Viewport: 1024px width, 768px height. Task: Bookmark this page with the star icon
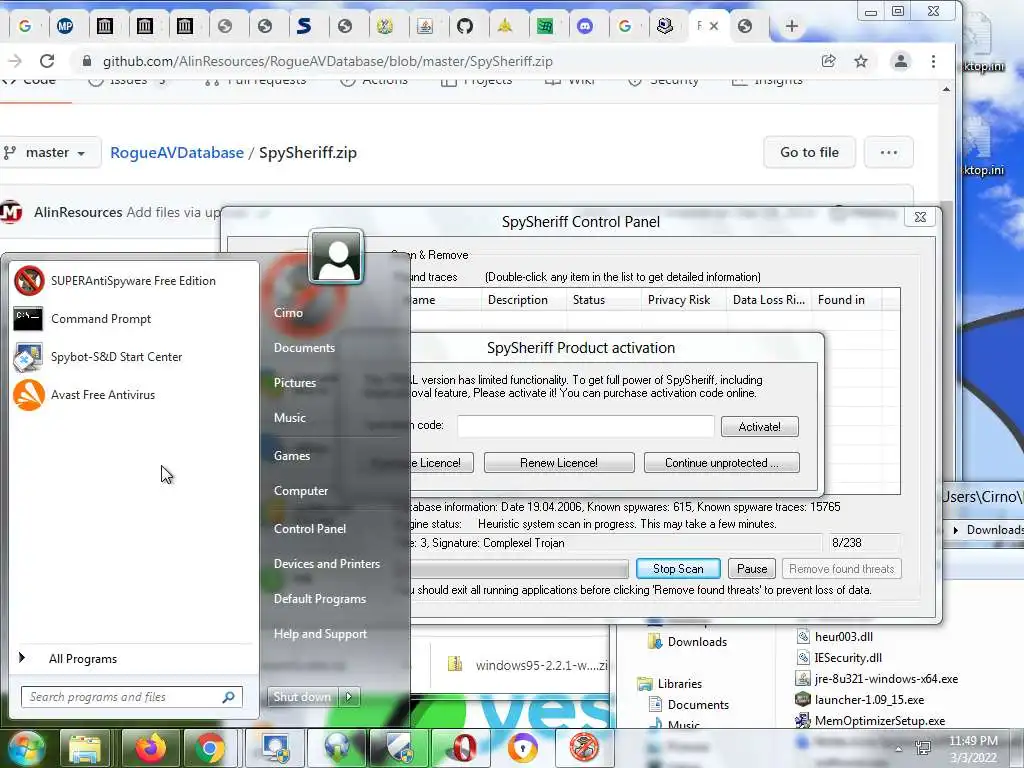861,61
